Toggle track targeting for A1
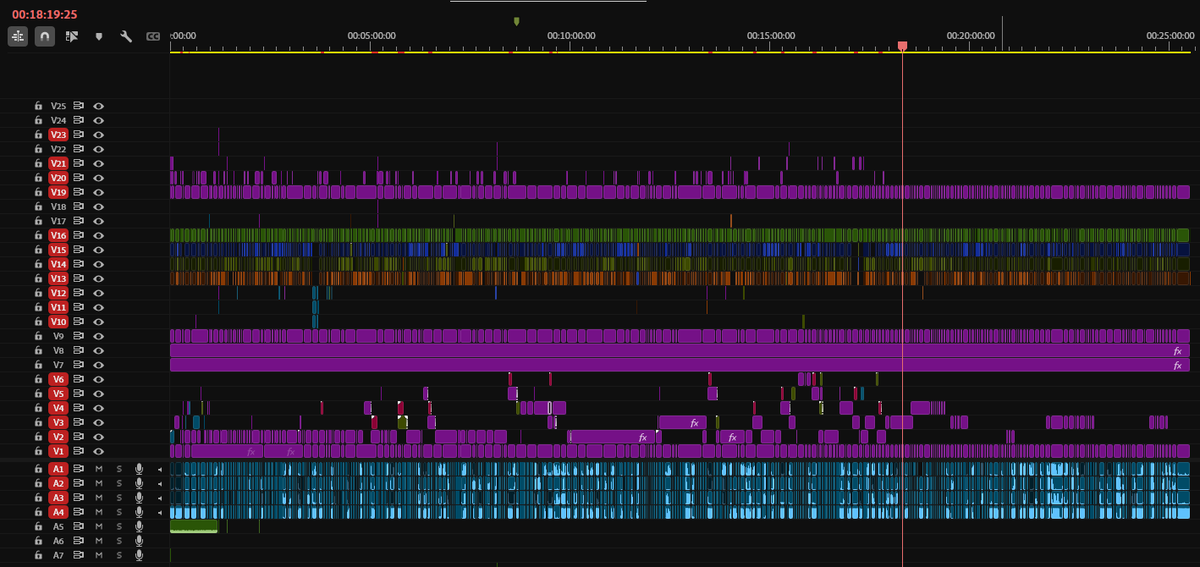 click(x=58, y=469)
